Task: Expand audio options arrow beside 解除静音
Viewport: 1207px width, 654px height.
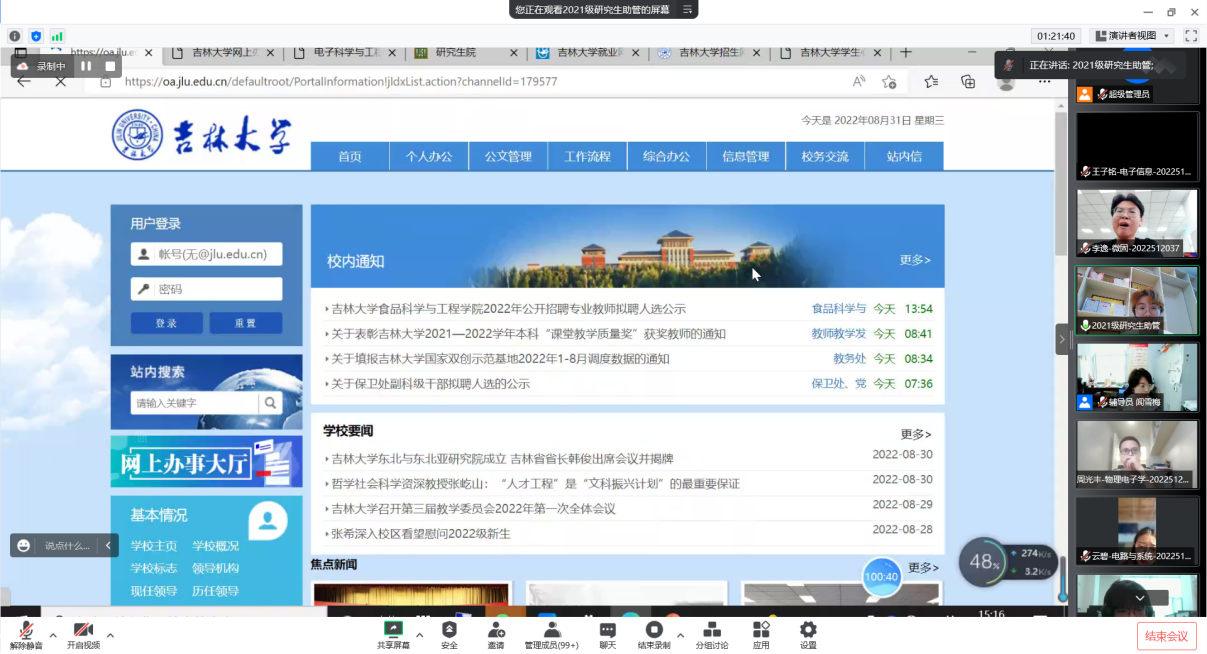Action: pos(53,634)
